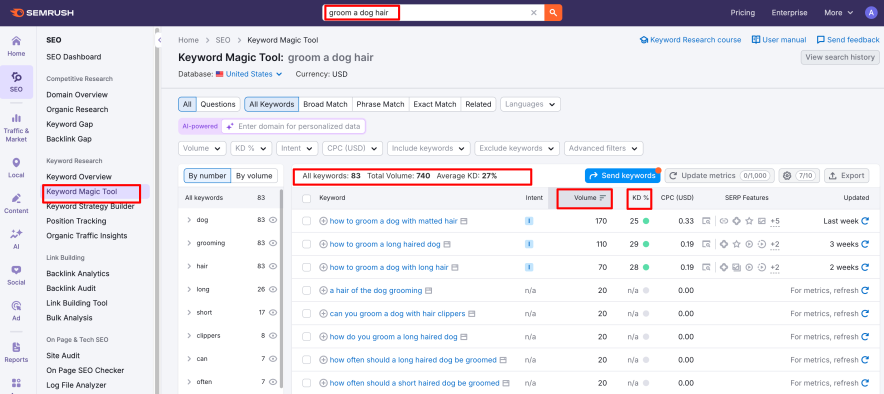Refresh metrics for 'how to groom a dog with matted hair'
This screenshot has width=884, height=394.
tap(865, 221)
